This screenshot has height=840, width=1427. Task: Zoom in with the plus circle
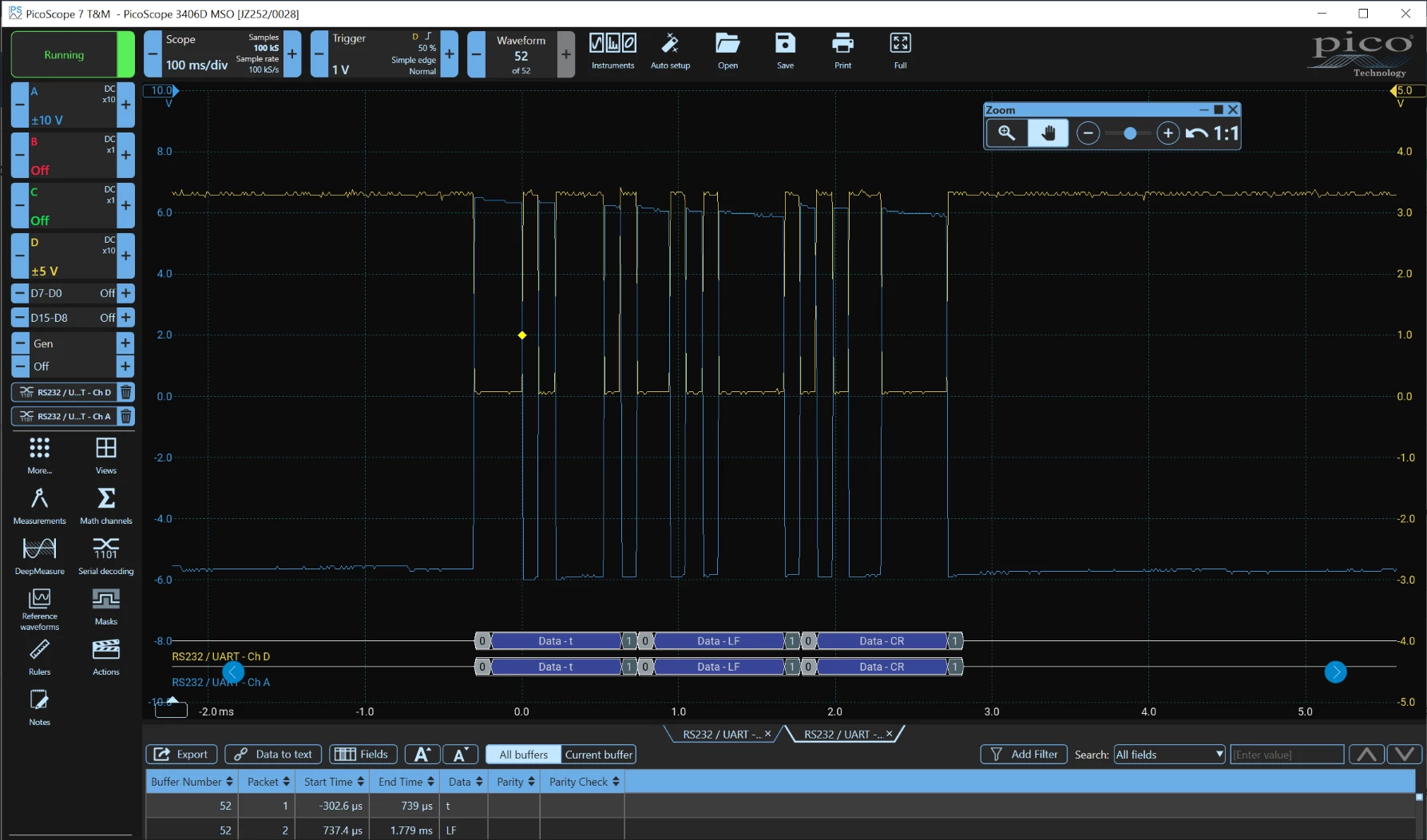pos(1168,133)
